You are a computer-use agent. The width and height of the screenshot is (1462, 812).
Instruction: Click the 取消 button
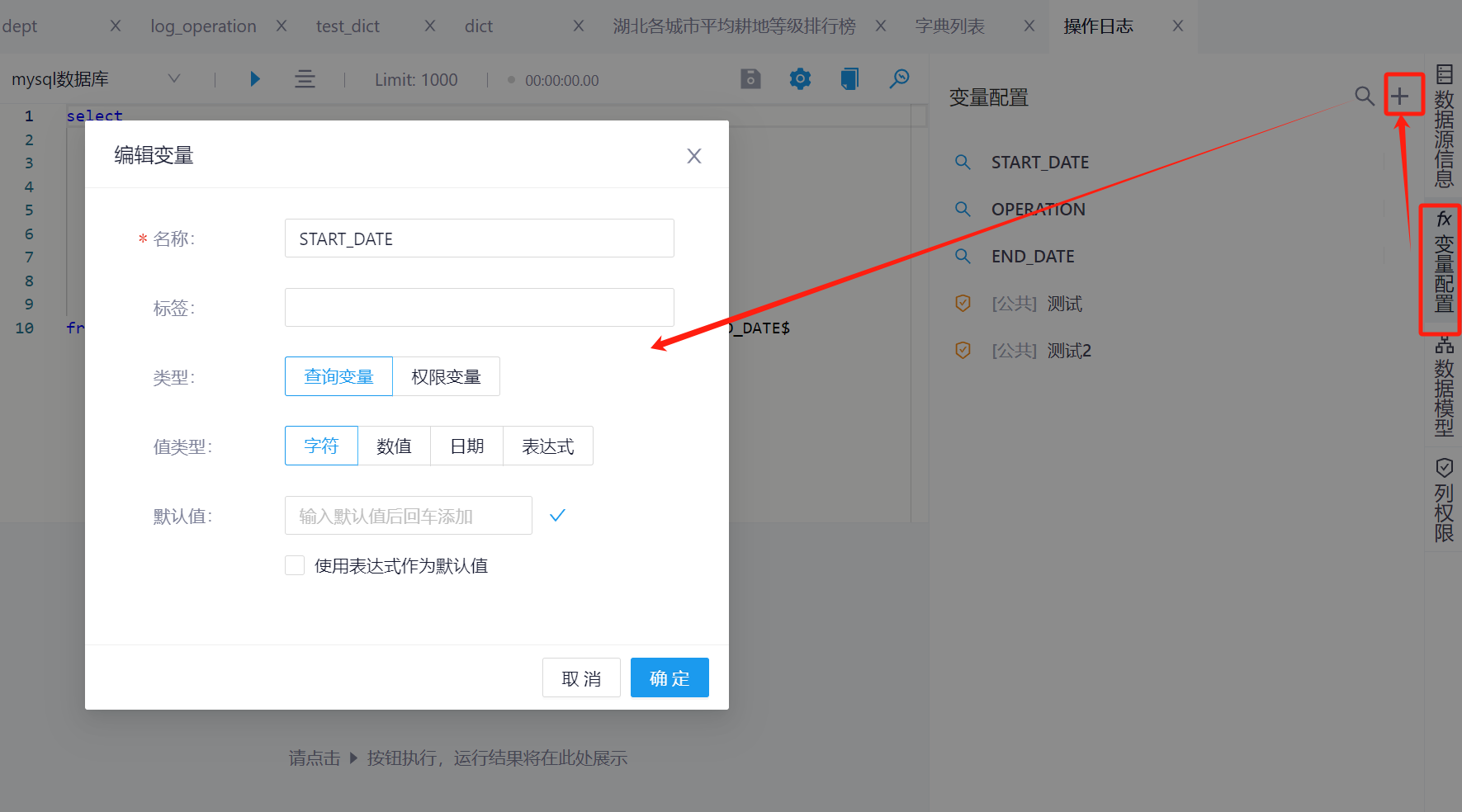581,677
